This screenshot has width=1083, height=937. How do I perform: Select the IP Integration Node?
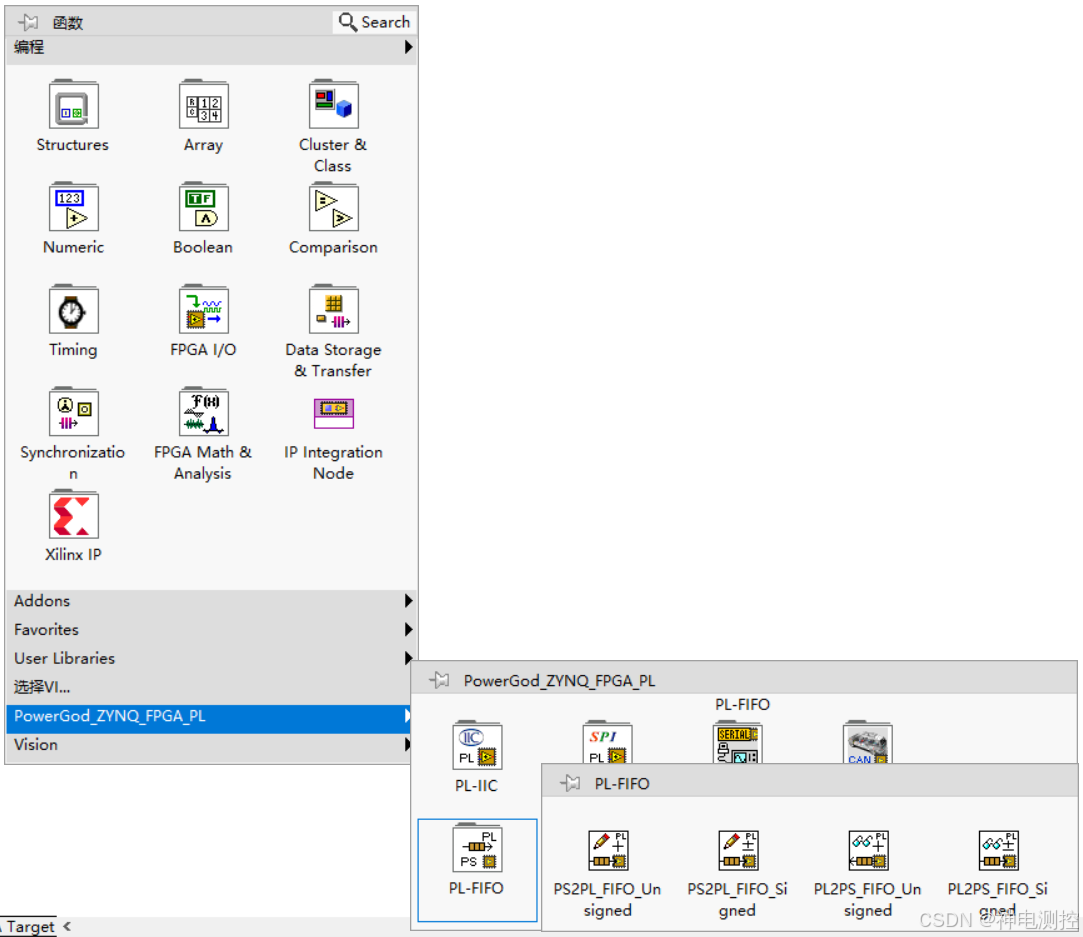[334, 412]
